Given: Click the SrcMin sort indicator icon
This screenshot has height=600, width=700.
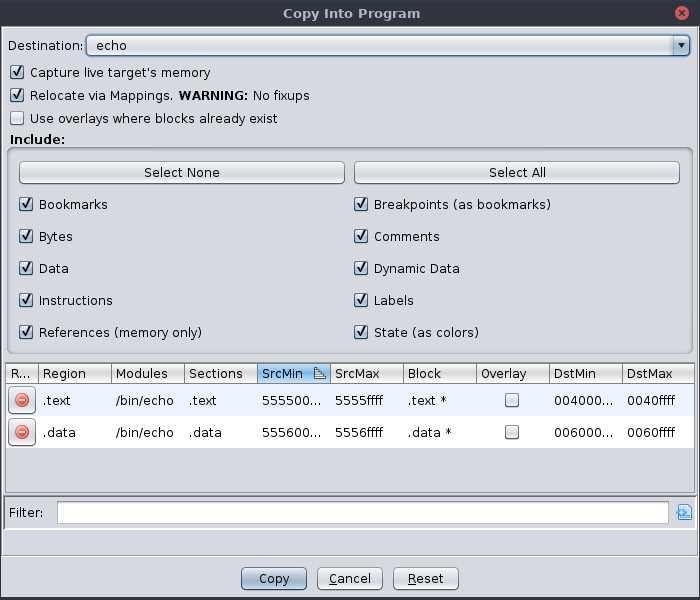Looking at the screenshot, I should click(x=320, y=373).
